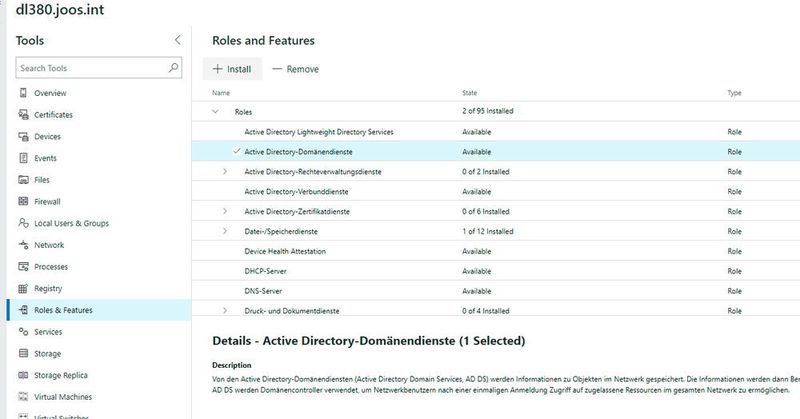This screenshot has width=800, height=419.
Task: Click the '0 of 6 Installed' state
Action: click(x=486, y=211)
